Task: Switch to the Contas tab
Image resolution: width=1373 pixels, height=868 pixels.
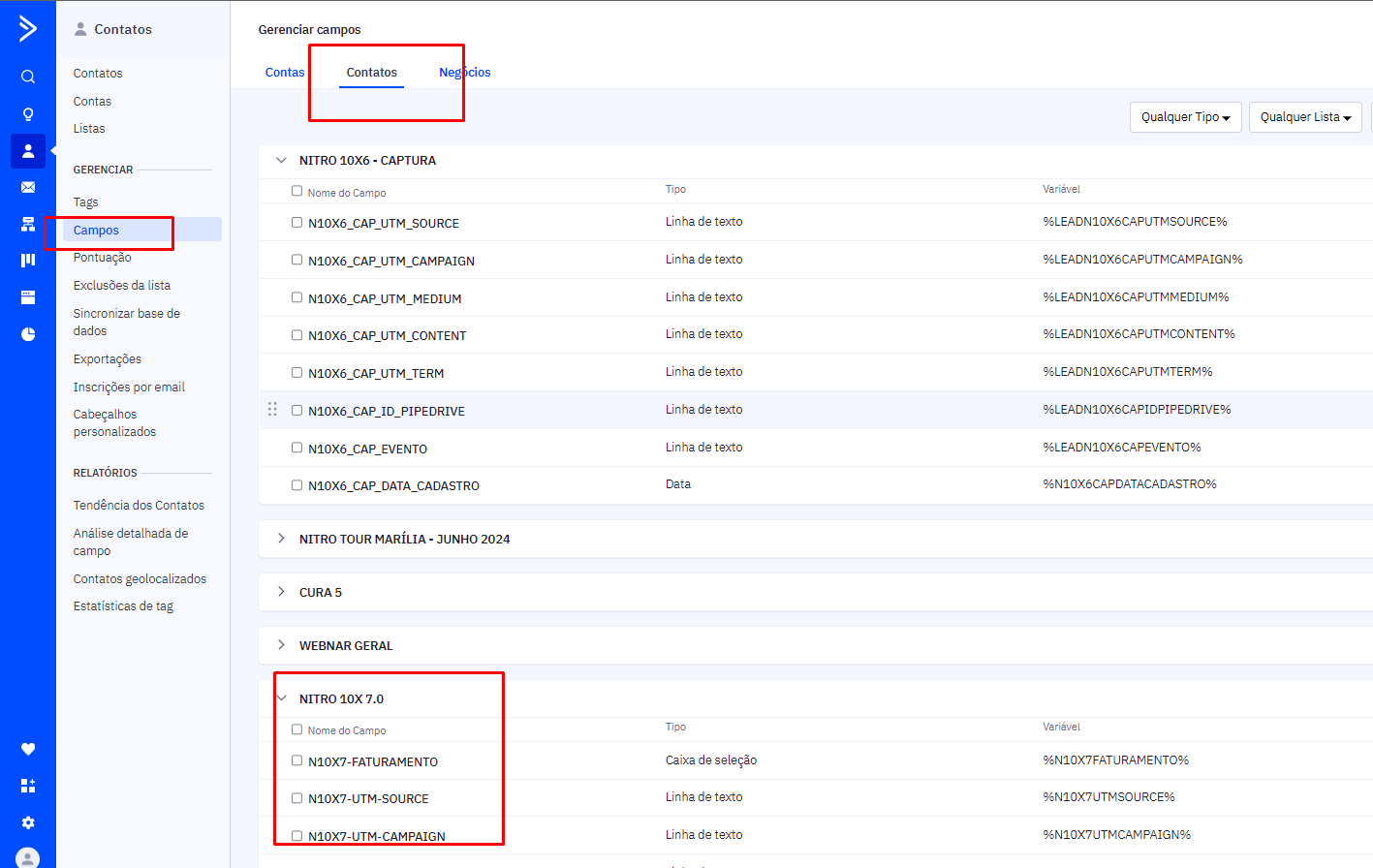Action: coord(285,73)
